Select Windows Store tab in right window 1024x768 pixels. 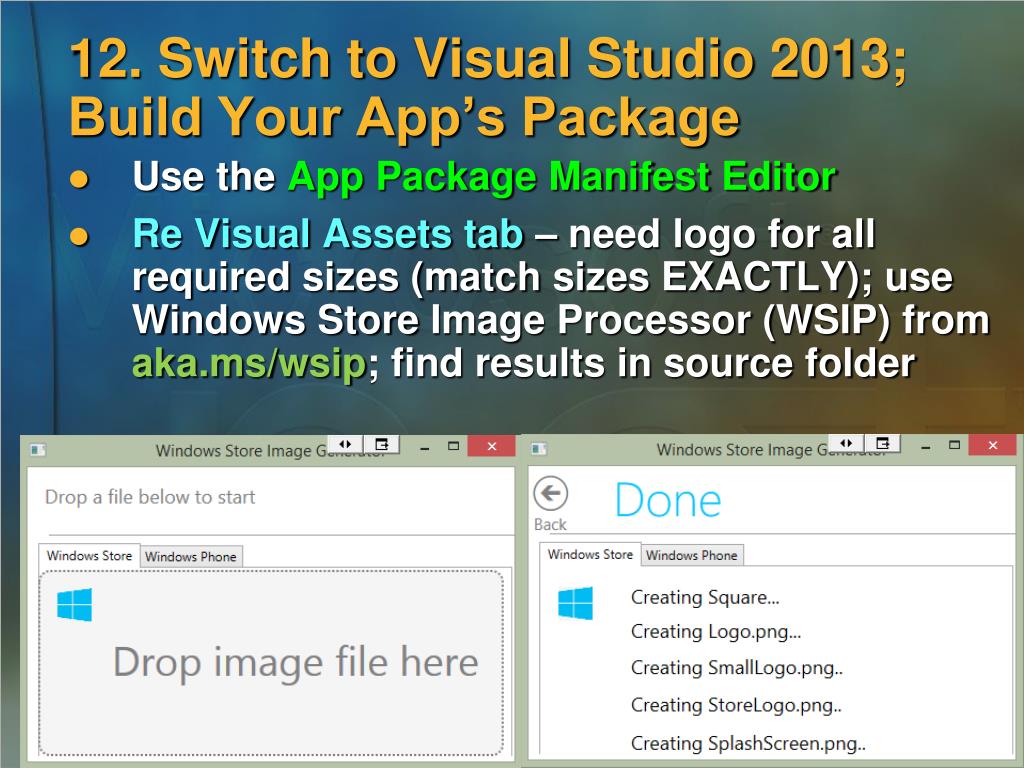pos(590,554)
